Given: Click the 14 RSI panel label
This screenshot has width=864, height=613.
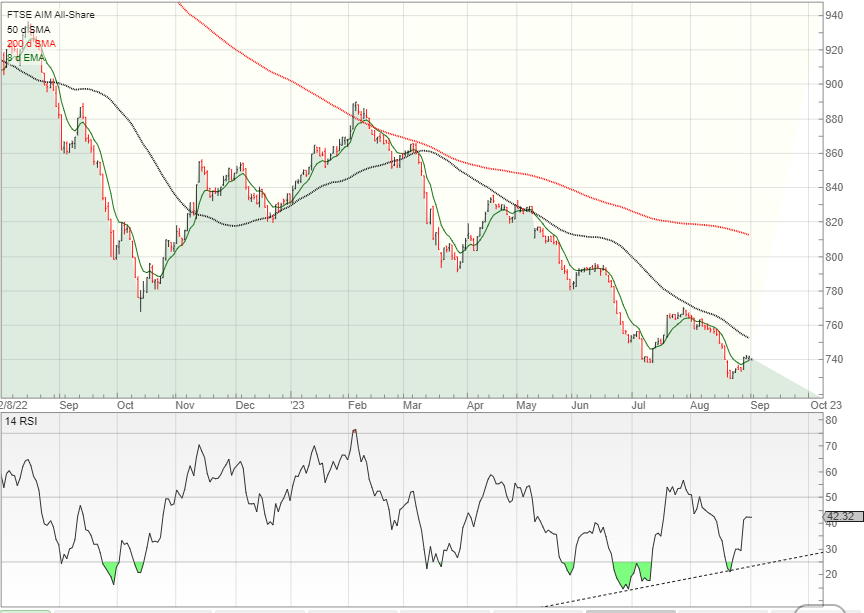Looking at the screenshot, I should [21, 422].
